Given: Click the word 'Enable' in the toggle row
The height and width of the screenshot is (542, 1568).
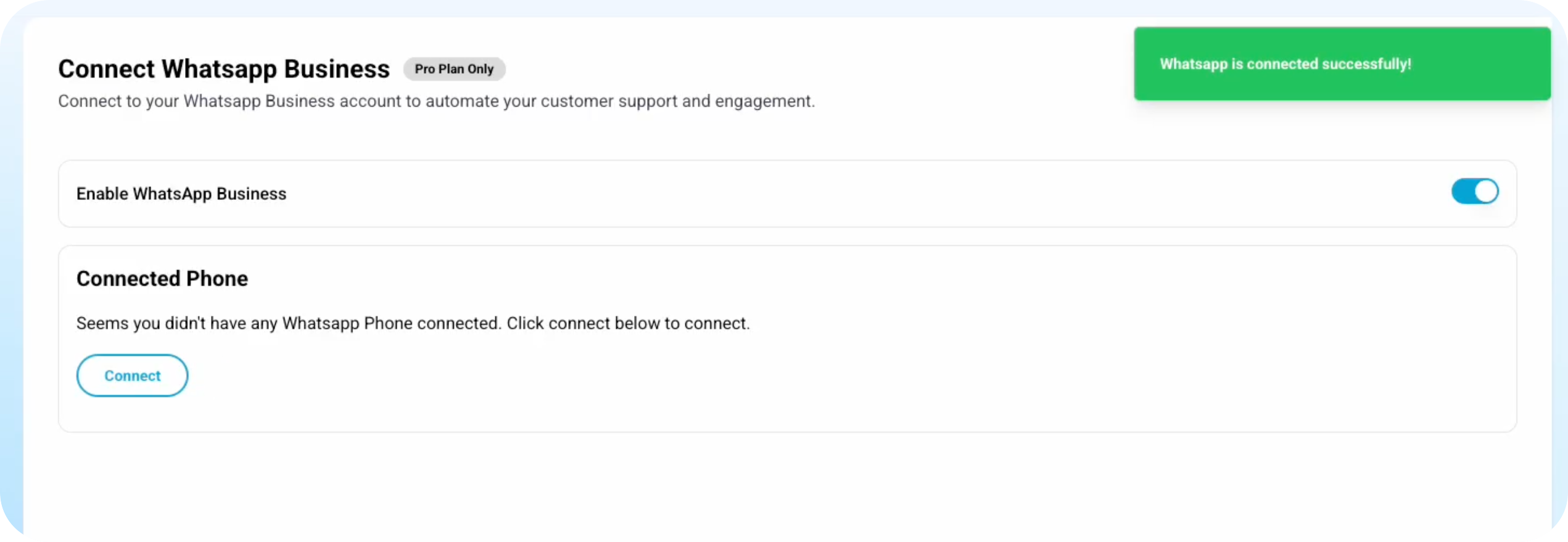Looking at the screenshot, I should 102,194.
